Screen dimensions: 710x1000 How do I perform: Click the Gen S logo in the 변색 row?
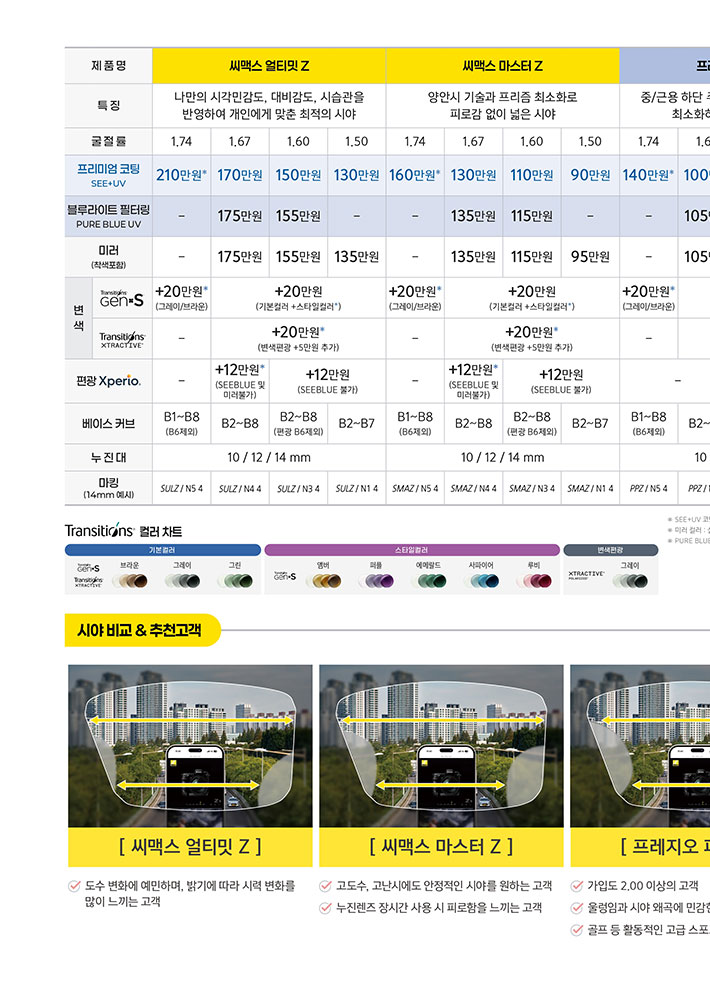pyautogui.click(x=121, y=298)
